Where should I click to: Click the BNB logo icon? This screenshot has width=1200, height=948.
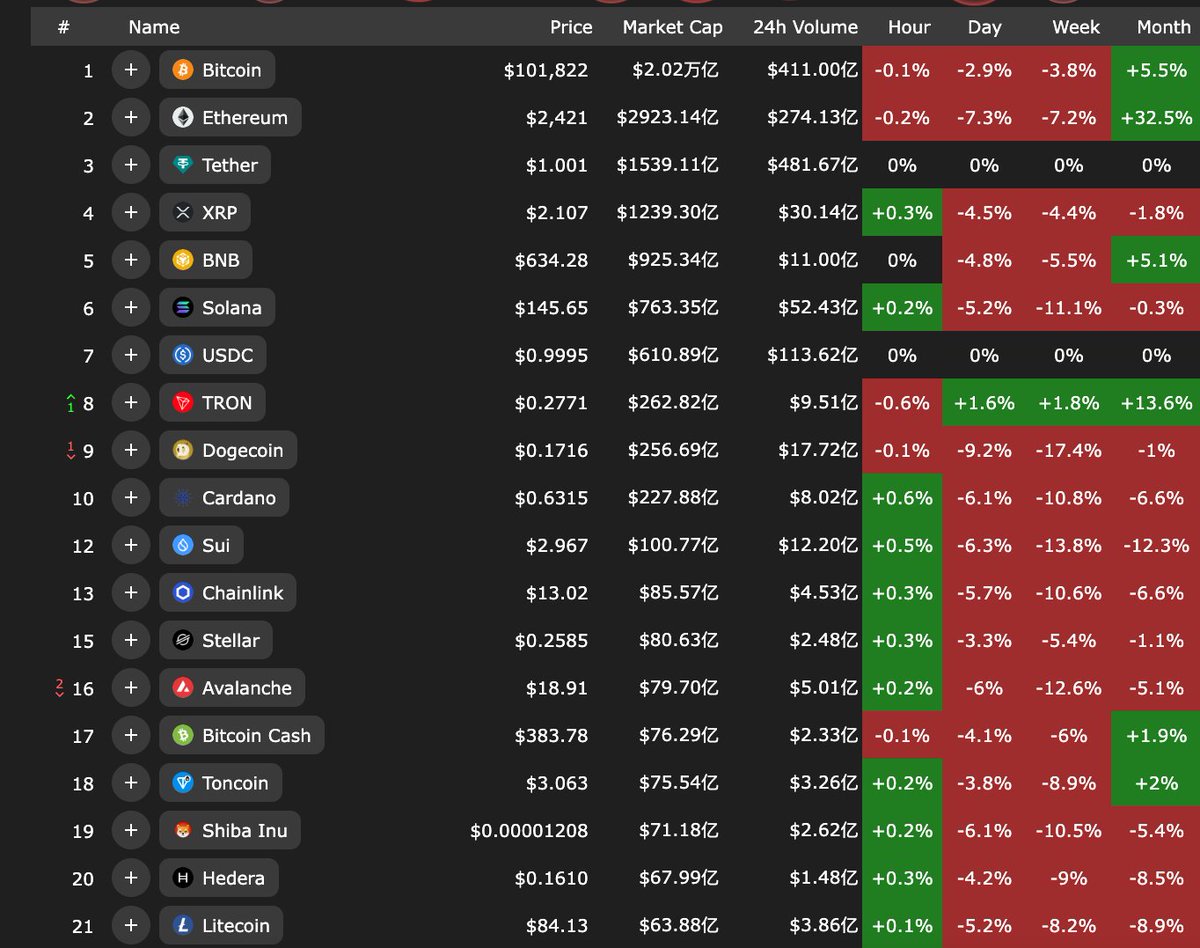(x=183, y=260)
